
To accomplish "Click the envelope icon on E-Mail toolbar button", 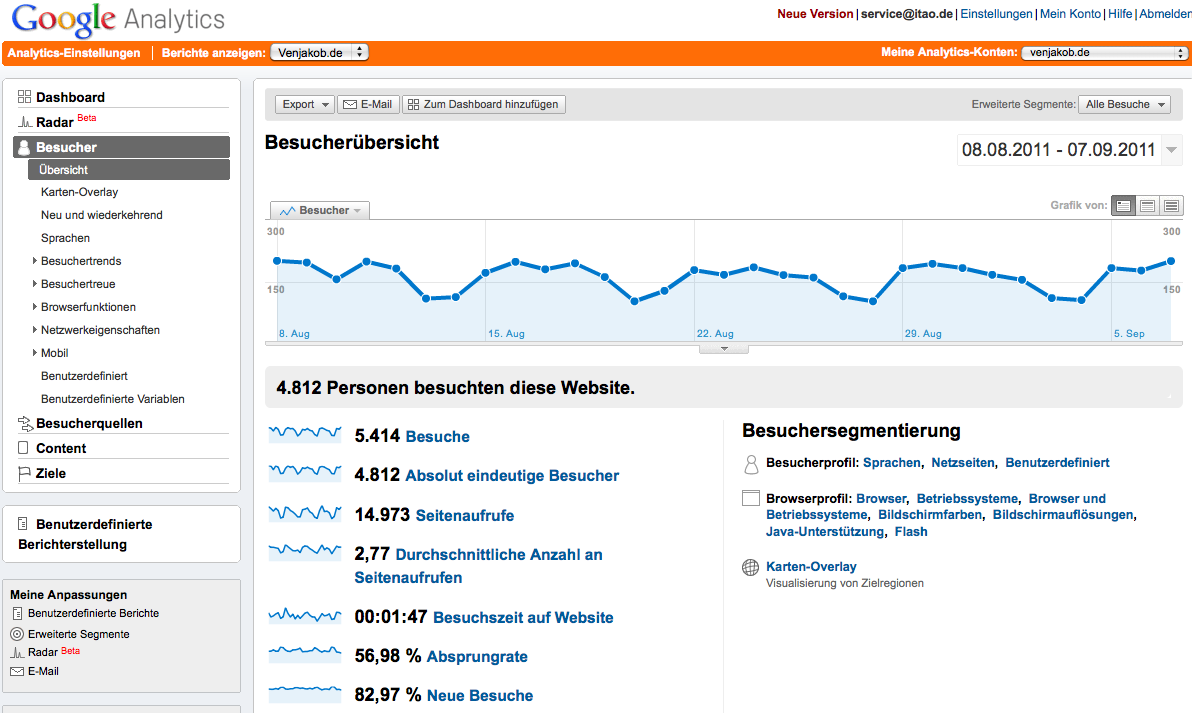I will (x=350, y=105).
